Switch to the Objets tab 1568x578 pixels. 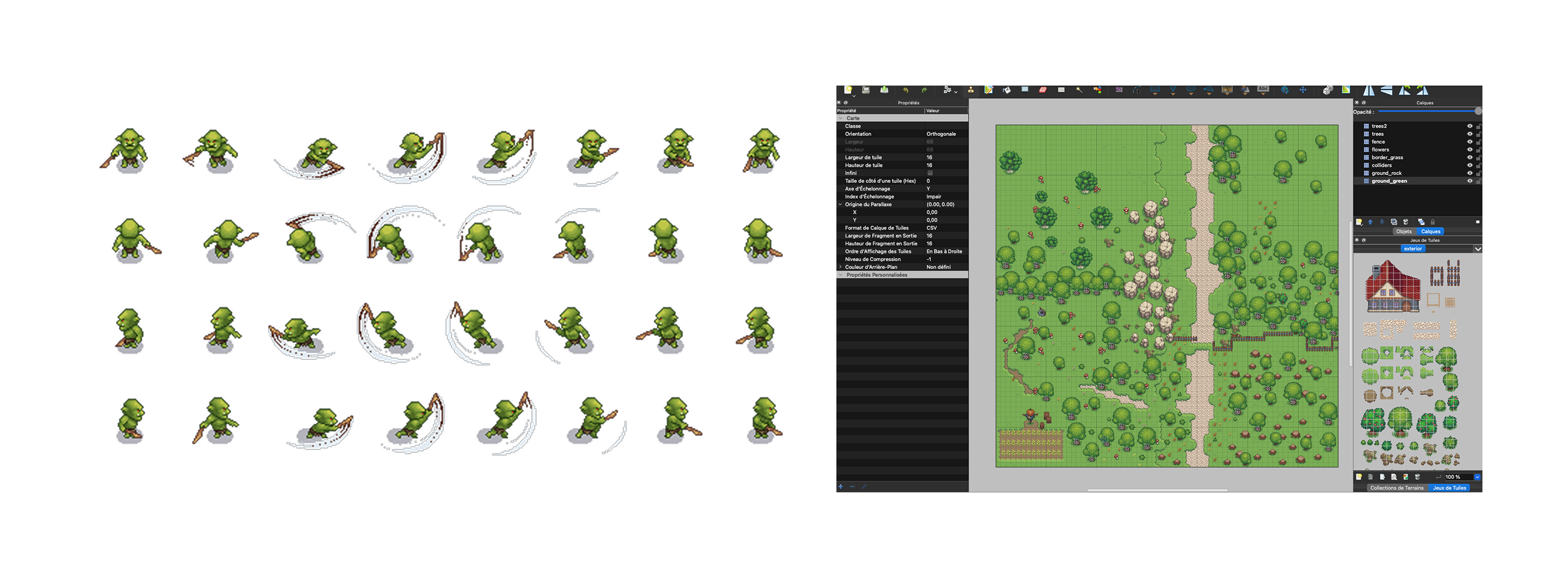tap(1404, 232)
